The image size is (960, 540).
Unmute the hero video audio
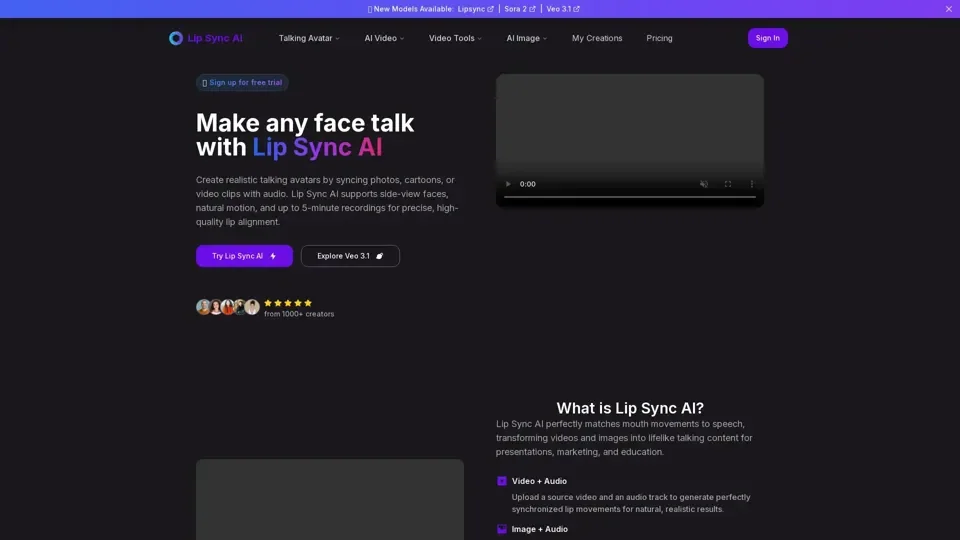click(704, 184)
